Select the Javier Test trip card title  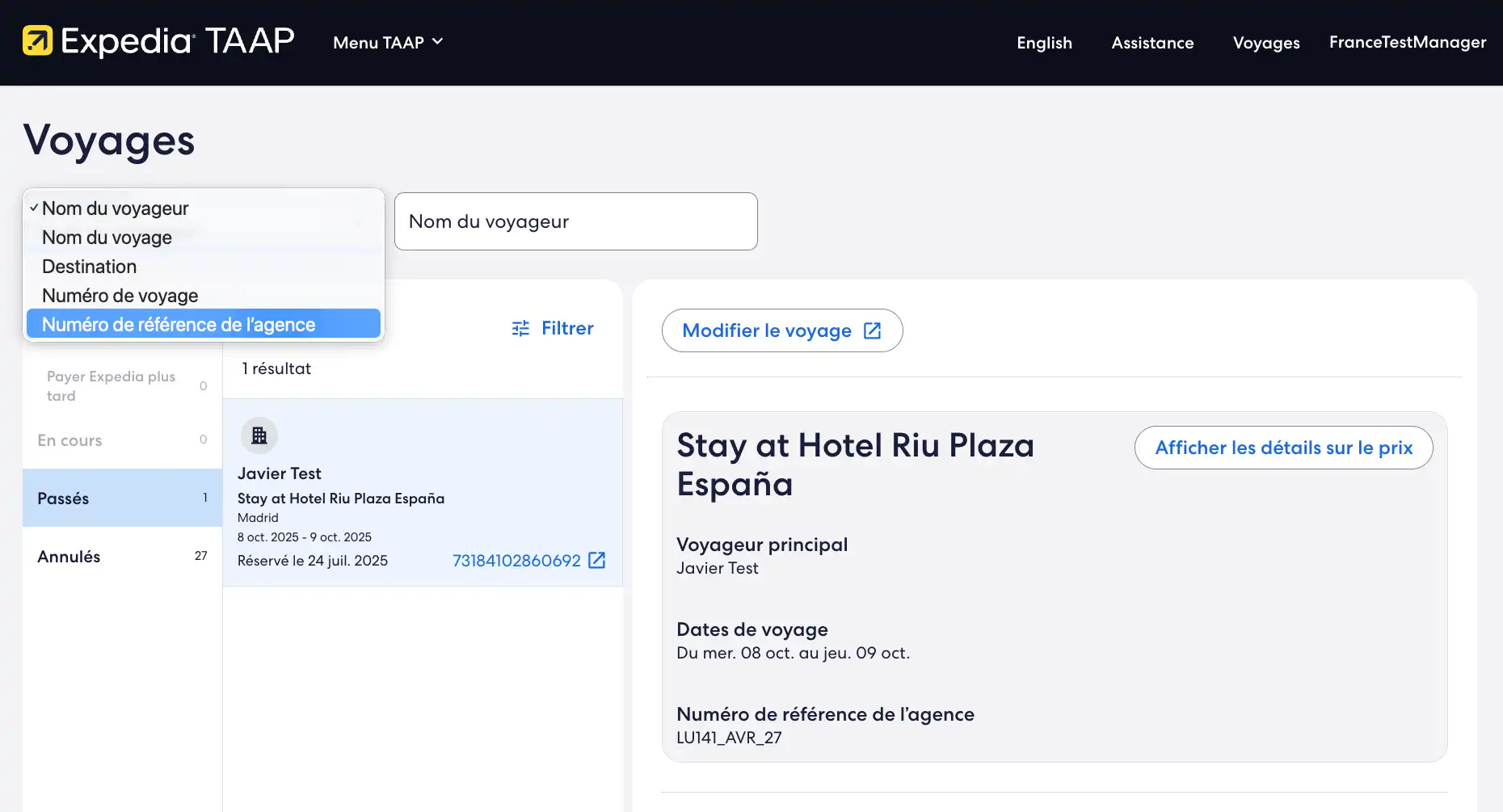[279, 473]
